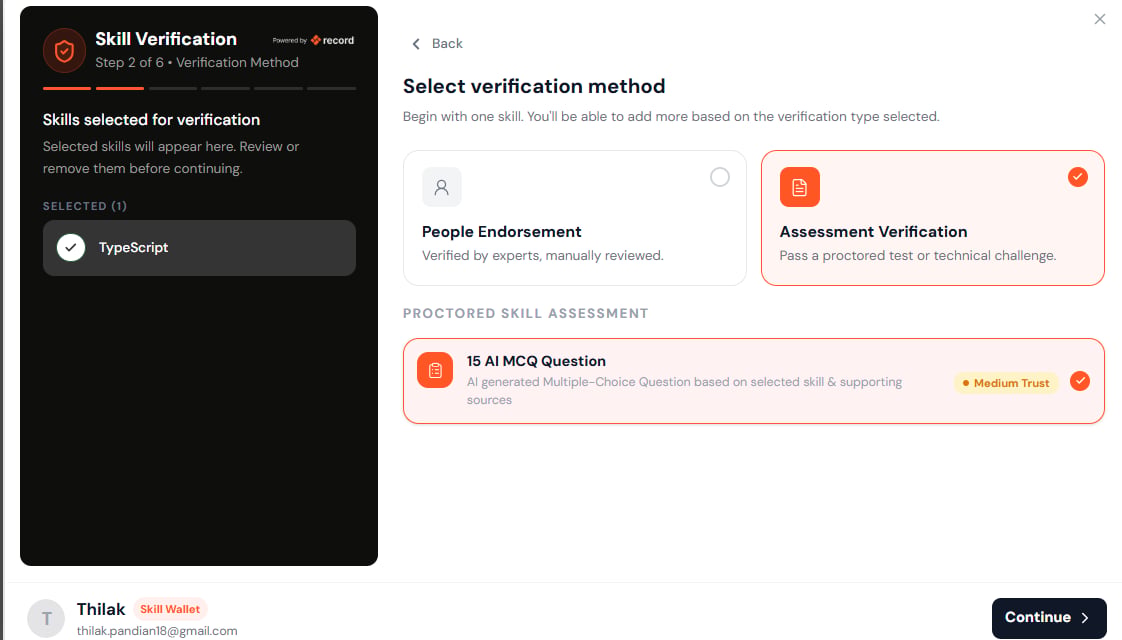The image size is (1122, 640).
Task: Choose the People Endorsement card title
Action: coord(502,232)
